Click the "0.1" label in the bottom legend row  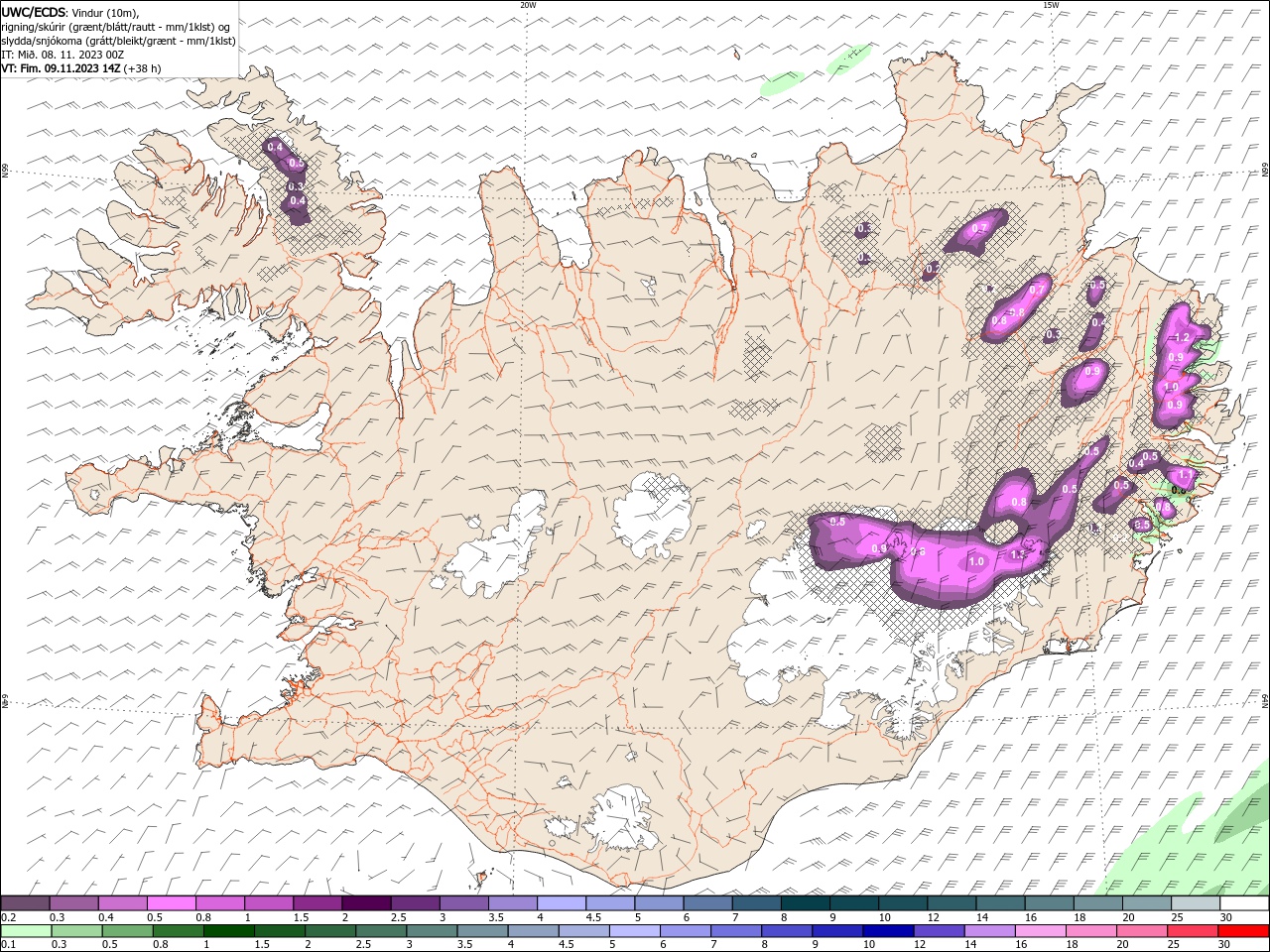(x=8, y=945)
